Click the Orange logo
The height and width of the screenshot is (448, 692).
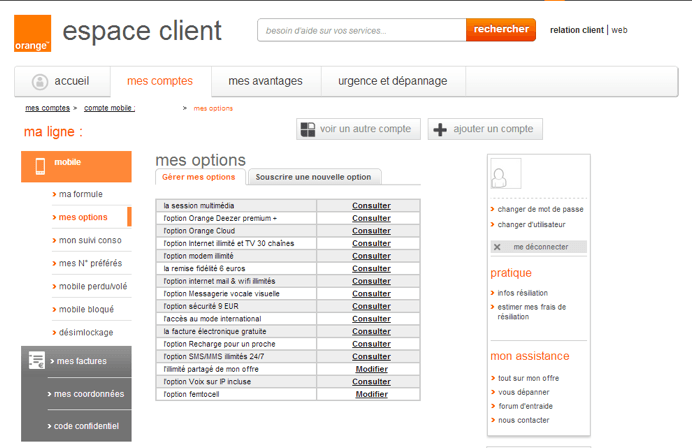coord(32,33)
